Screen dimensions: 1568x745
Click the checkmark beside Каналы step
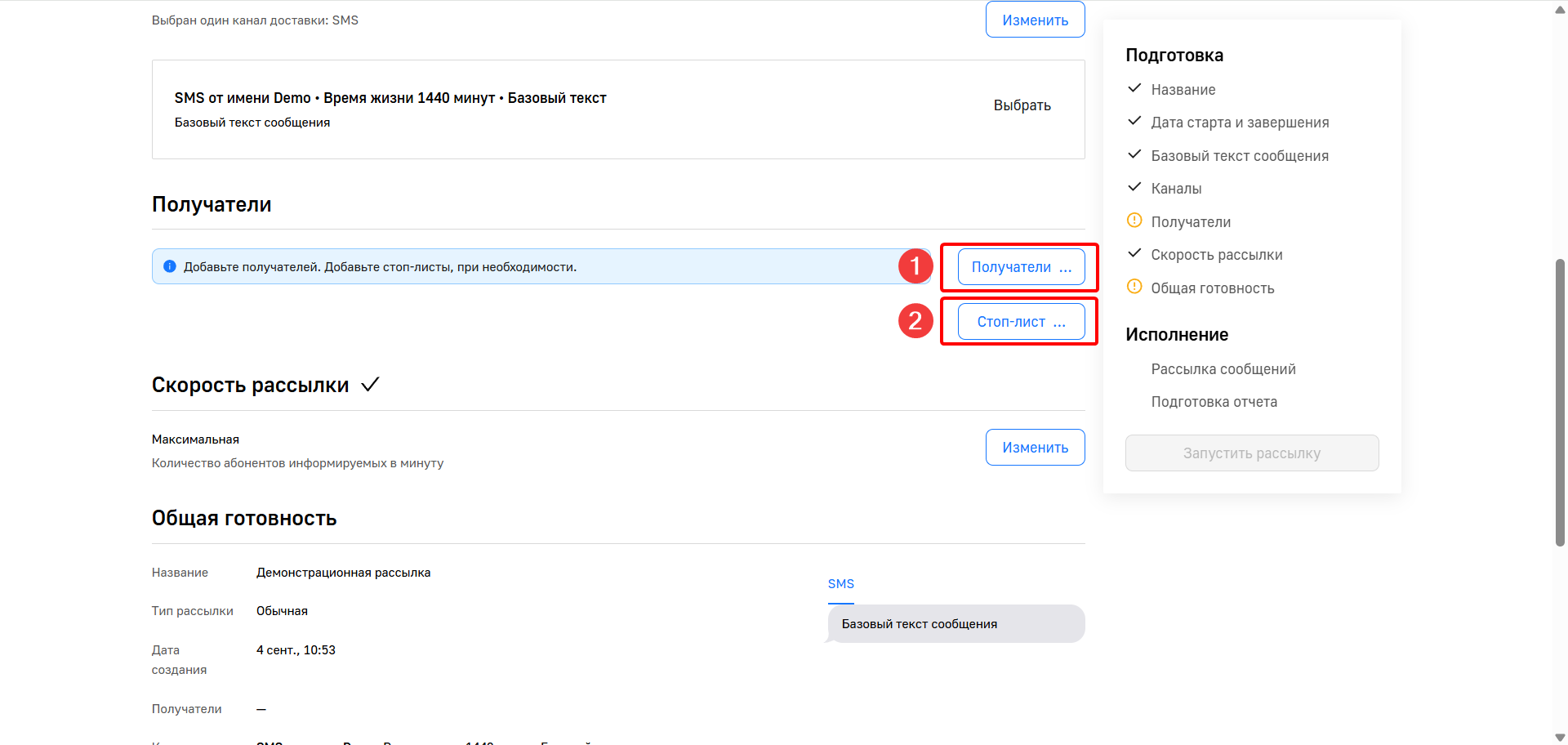click(x=1134, y=187)
